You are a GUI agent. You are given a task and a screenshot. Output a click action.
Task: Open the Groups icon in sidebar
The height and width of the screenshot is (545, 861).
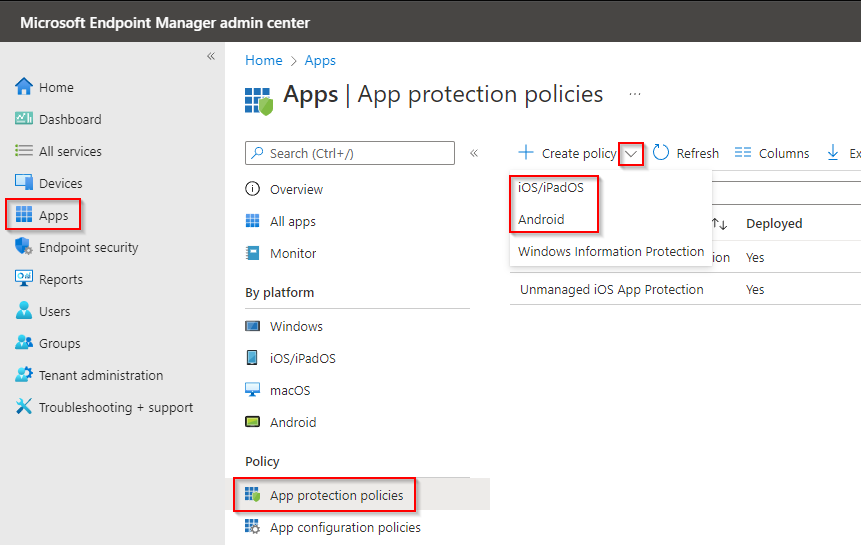tap(25, 343)
